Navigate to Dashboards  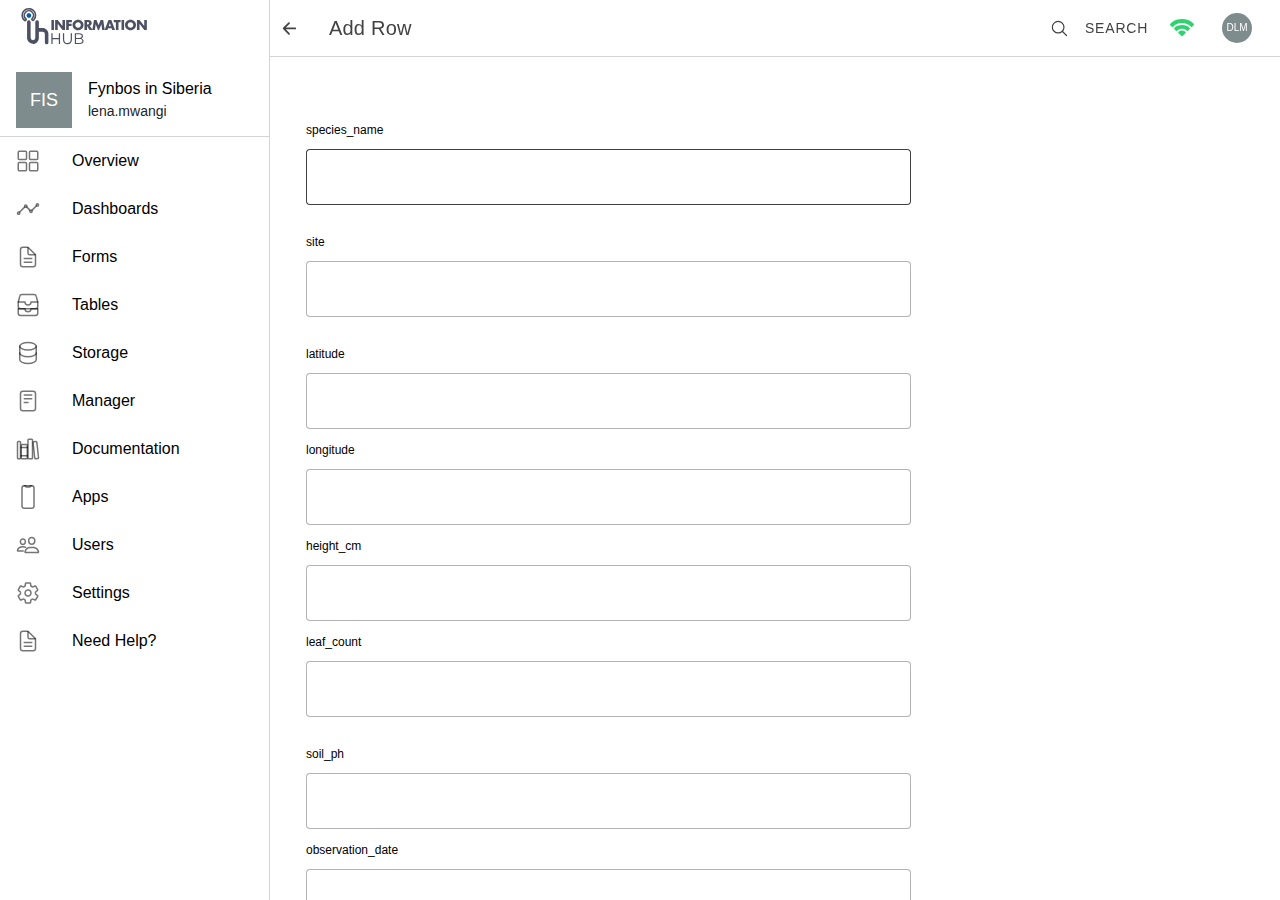pos(115,209)
